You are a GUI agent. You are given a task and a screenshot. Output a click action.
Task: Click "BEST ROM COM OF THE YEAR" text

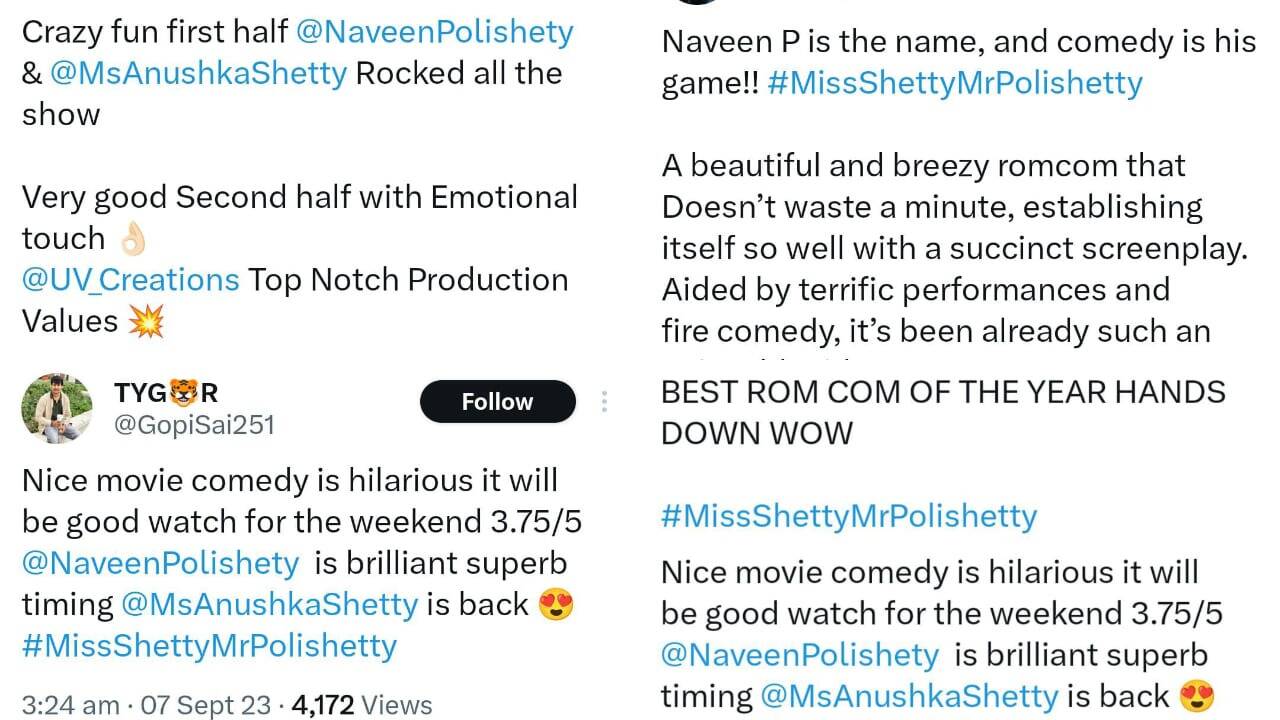coord(942,392)
